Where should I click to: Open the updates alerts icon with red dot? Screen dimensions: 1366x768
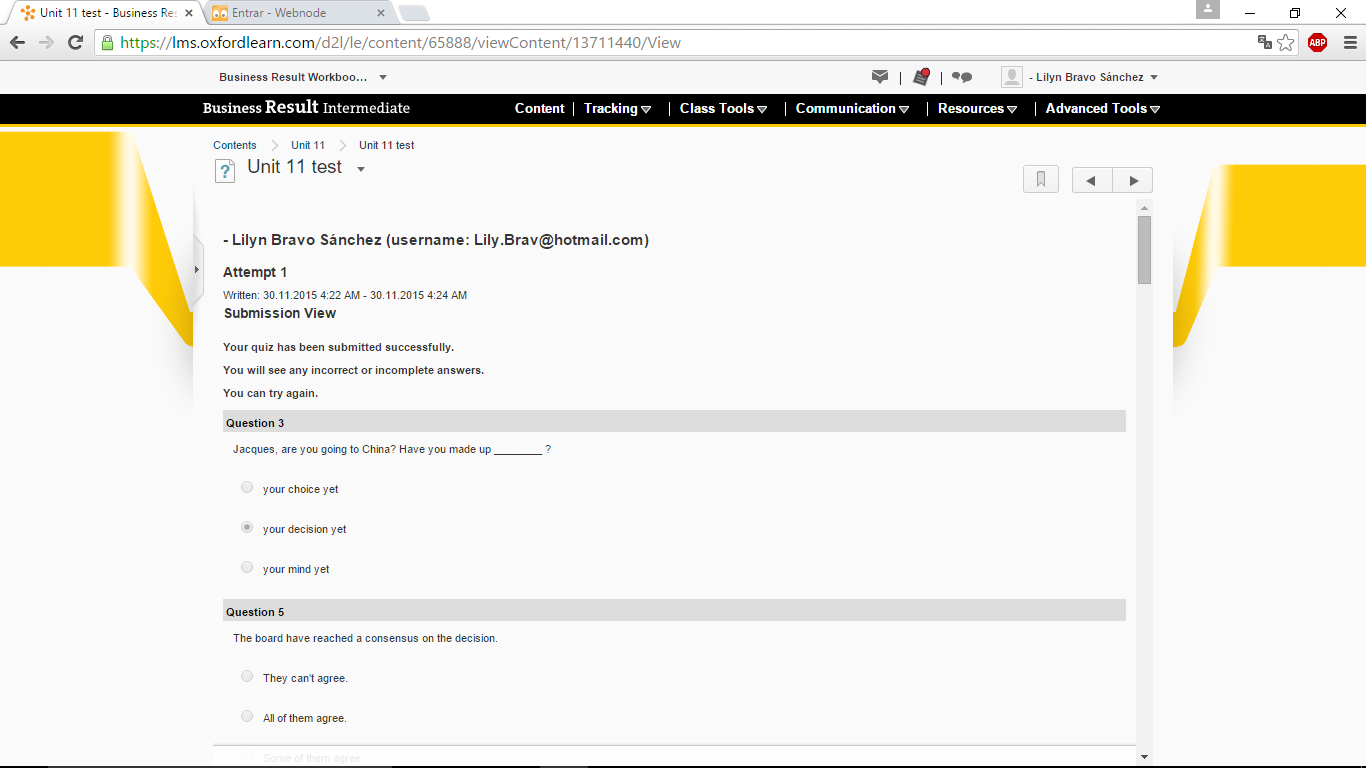[x=921, y=77]
